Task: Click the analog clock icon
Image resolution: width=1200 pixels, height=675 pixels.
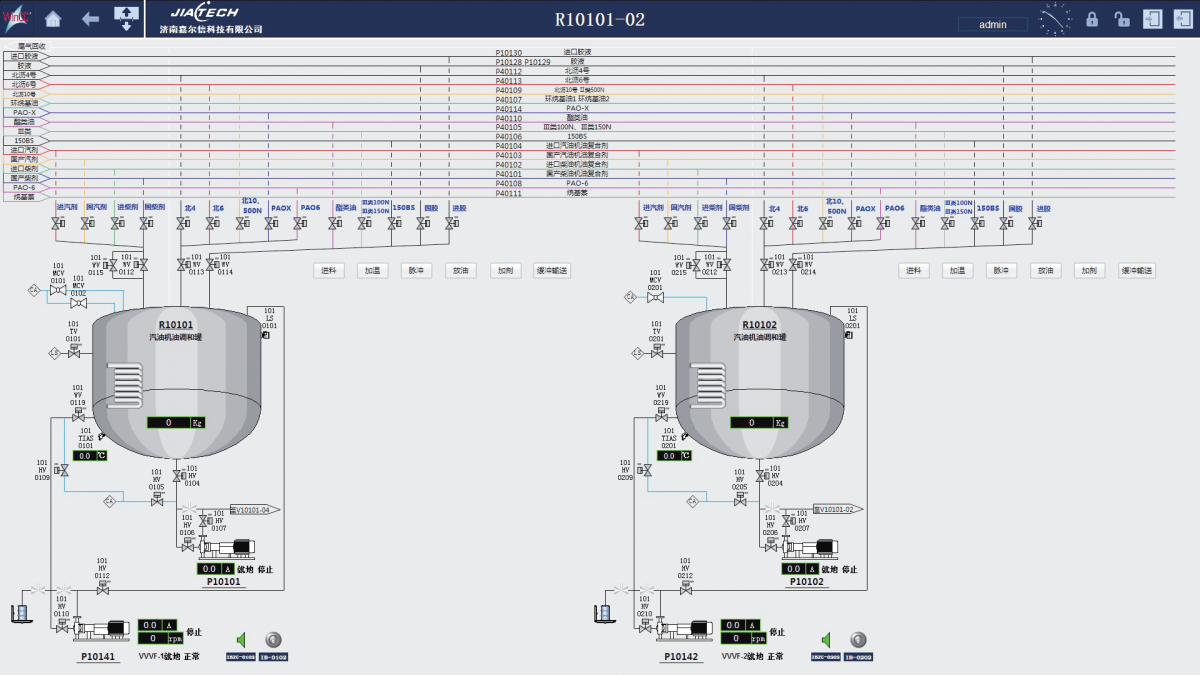Action: (1055, 19)
